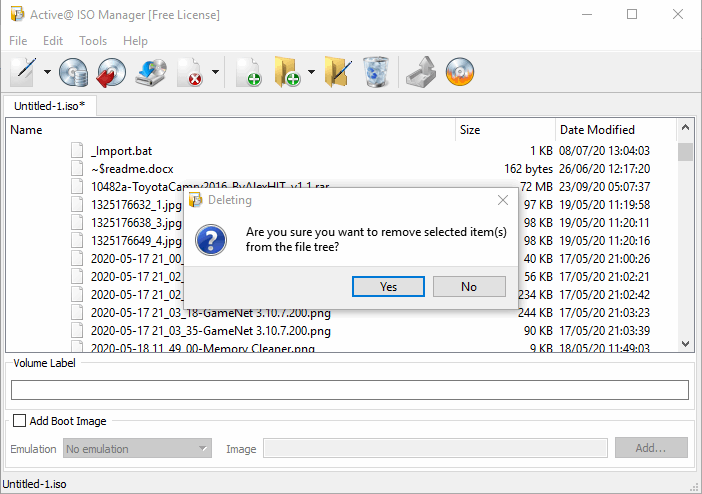Open dropdown arrow next to add folder icon
The image size is (702, 494).
click(x=311, y=72)
